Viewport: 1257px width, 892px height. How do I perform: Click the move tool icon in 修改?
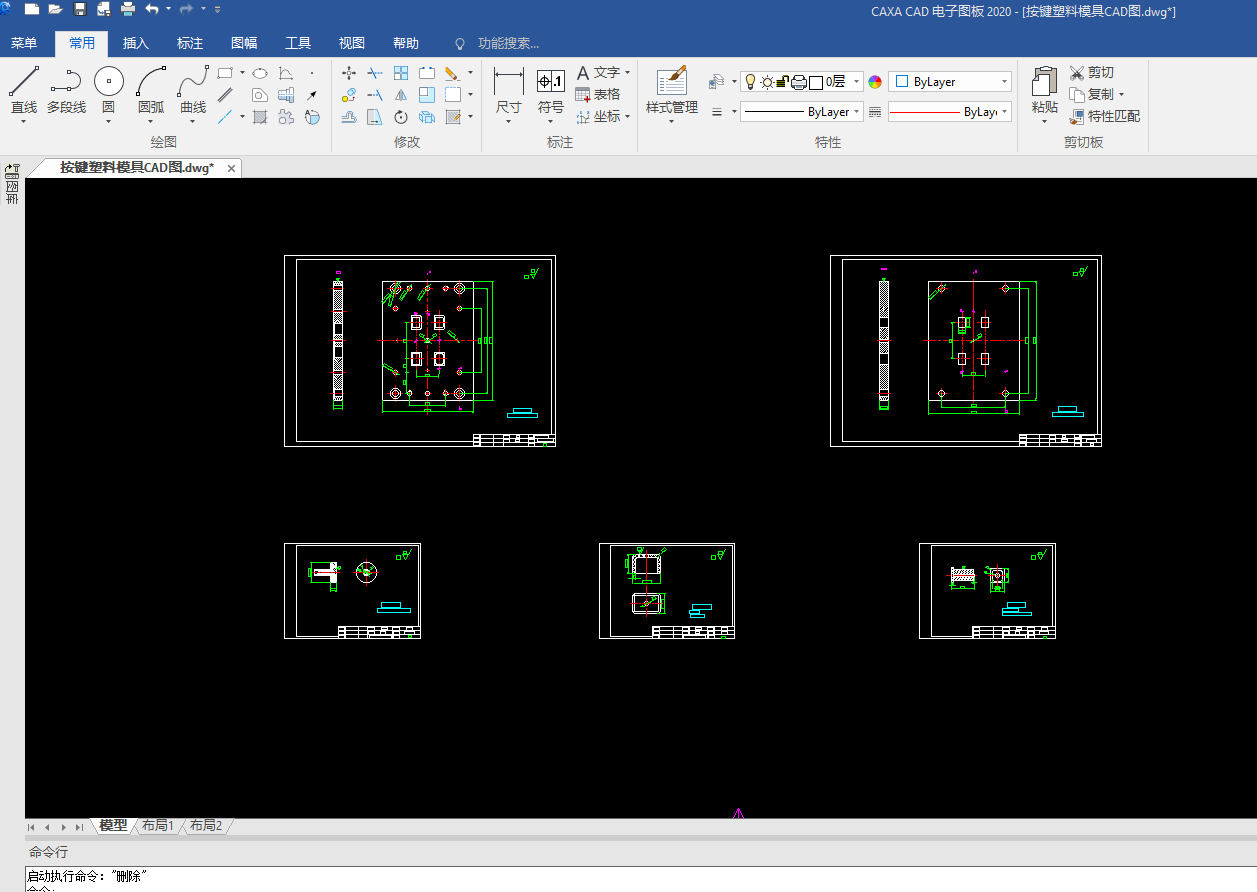(349, 73)
